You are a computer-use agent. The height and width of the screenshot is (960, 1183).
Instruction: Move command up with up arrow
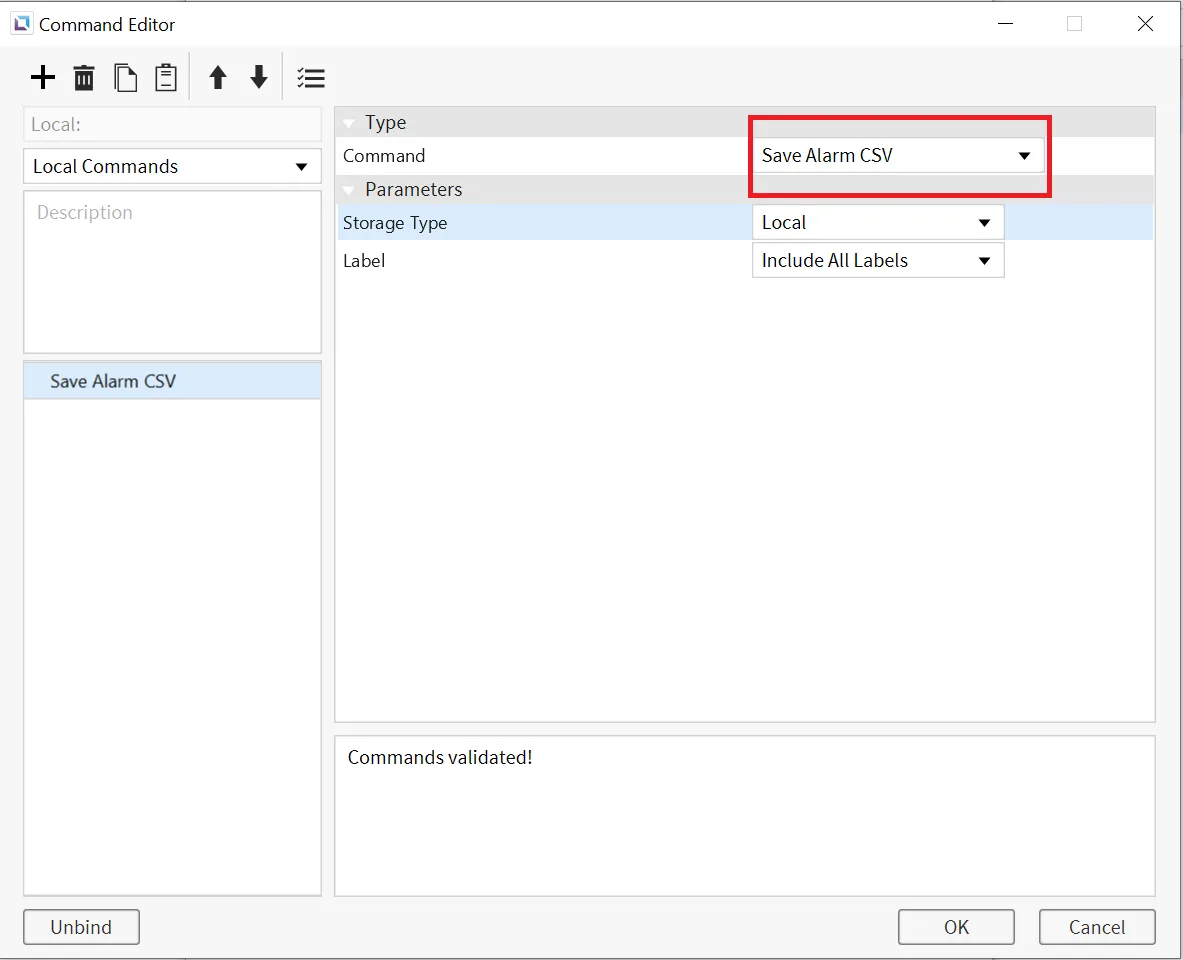coord(218,78)
